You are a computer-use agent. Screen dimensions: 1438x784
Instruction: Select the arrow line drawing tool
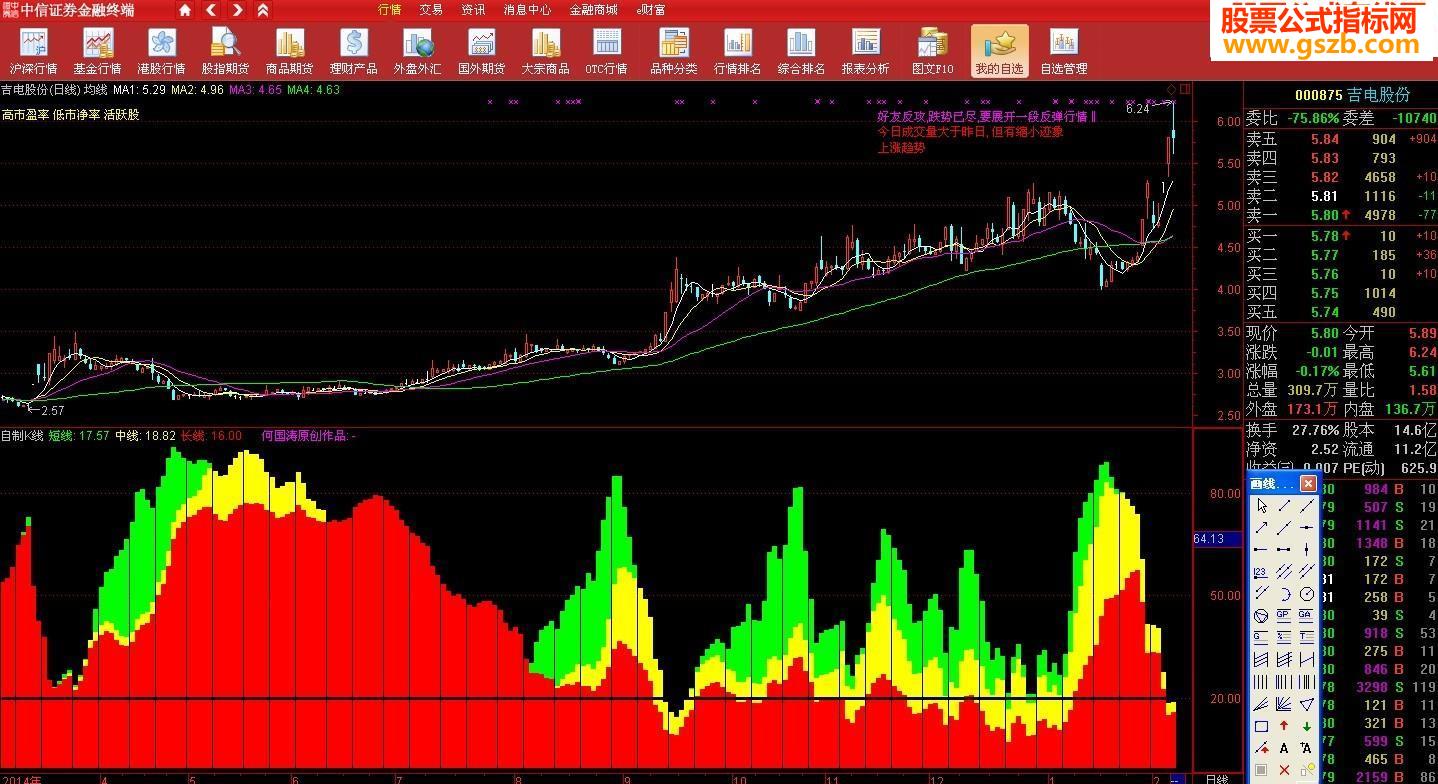pos(1261,528)
